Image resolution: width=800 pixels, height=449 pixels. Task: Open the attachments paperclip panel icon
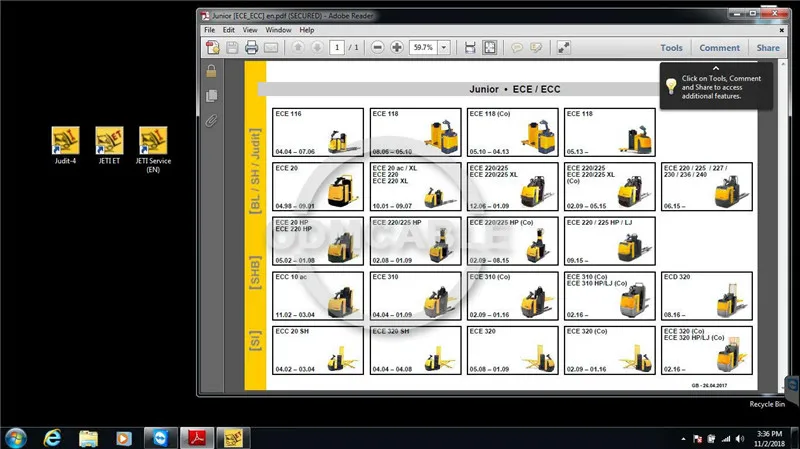pyautogui.click(x=211, y=120)
